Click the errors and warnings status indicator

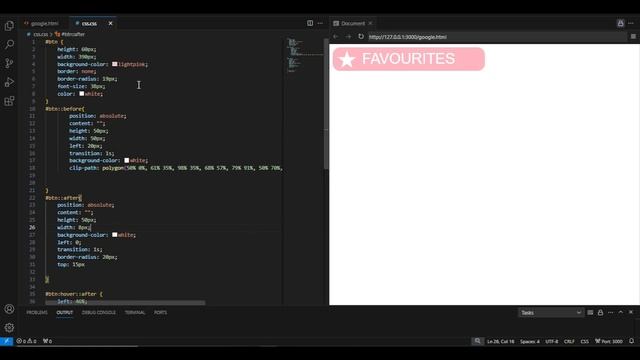tap(27, 341)
